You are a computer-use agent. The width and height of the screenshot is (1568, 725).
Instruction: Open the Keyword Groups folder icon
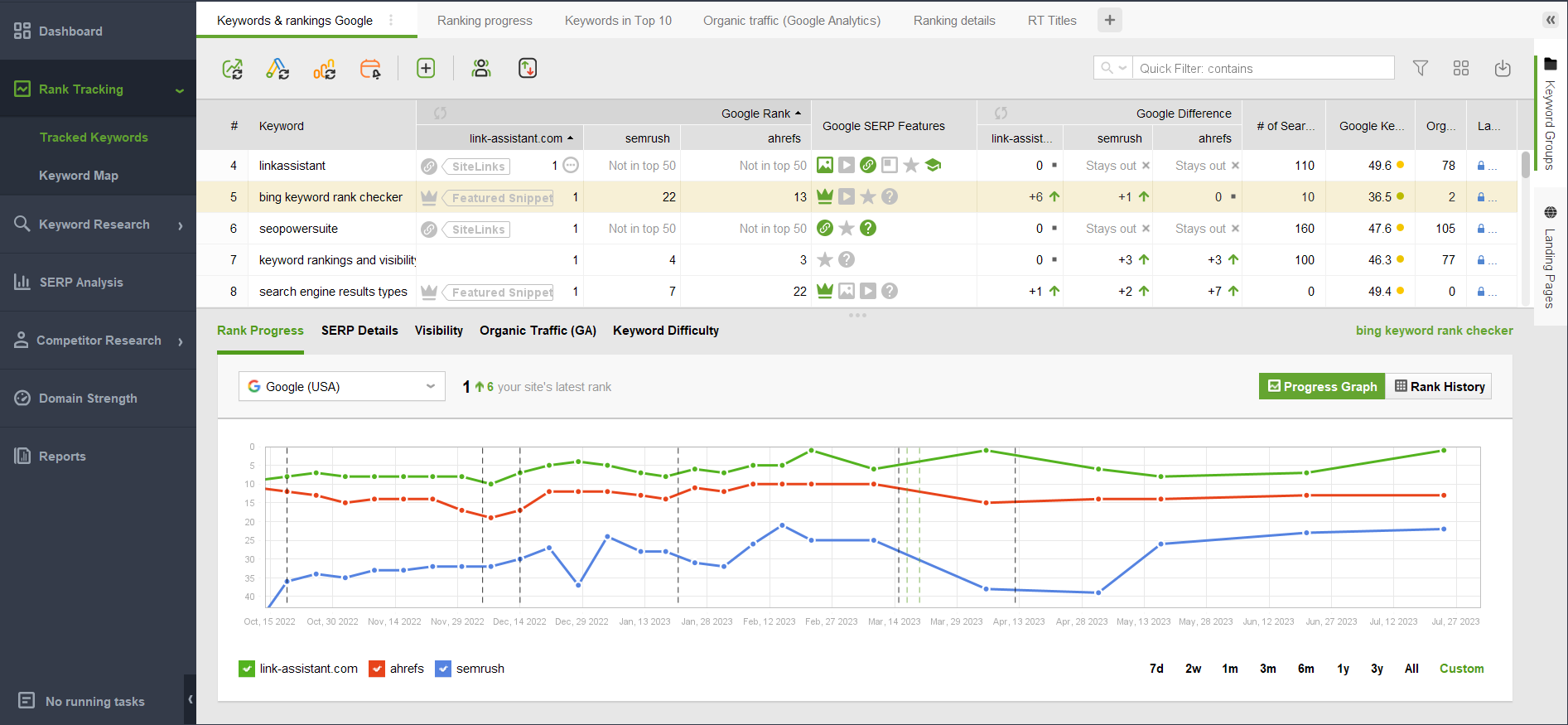[1551, 65]
